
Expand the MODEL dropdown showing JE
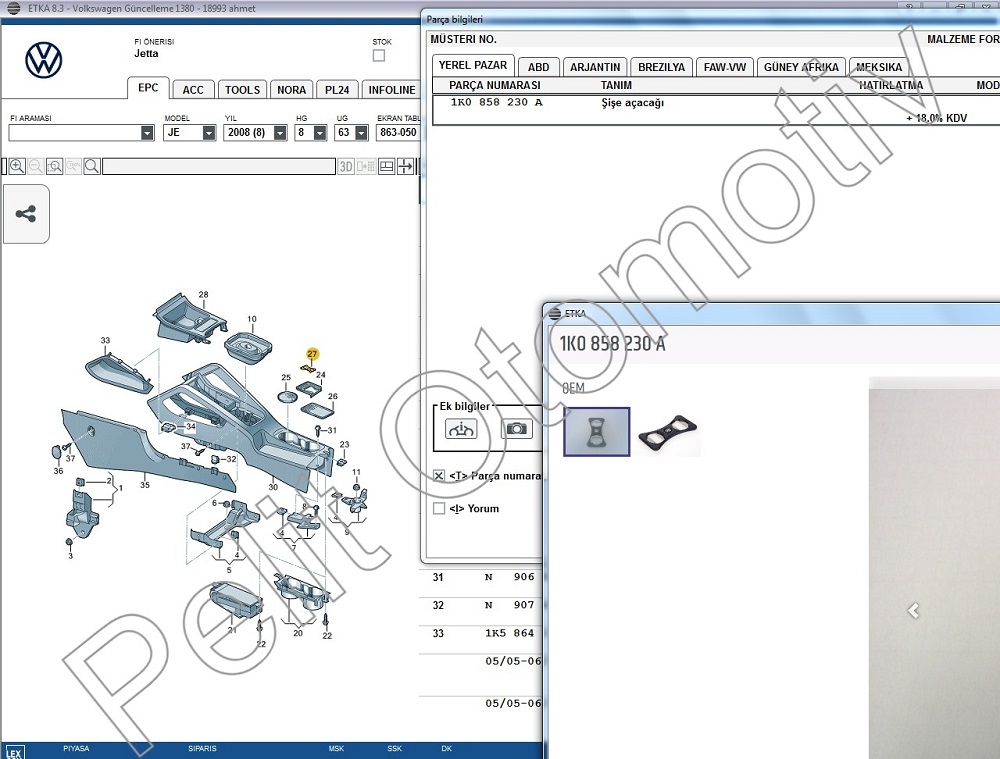209,133
